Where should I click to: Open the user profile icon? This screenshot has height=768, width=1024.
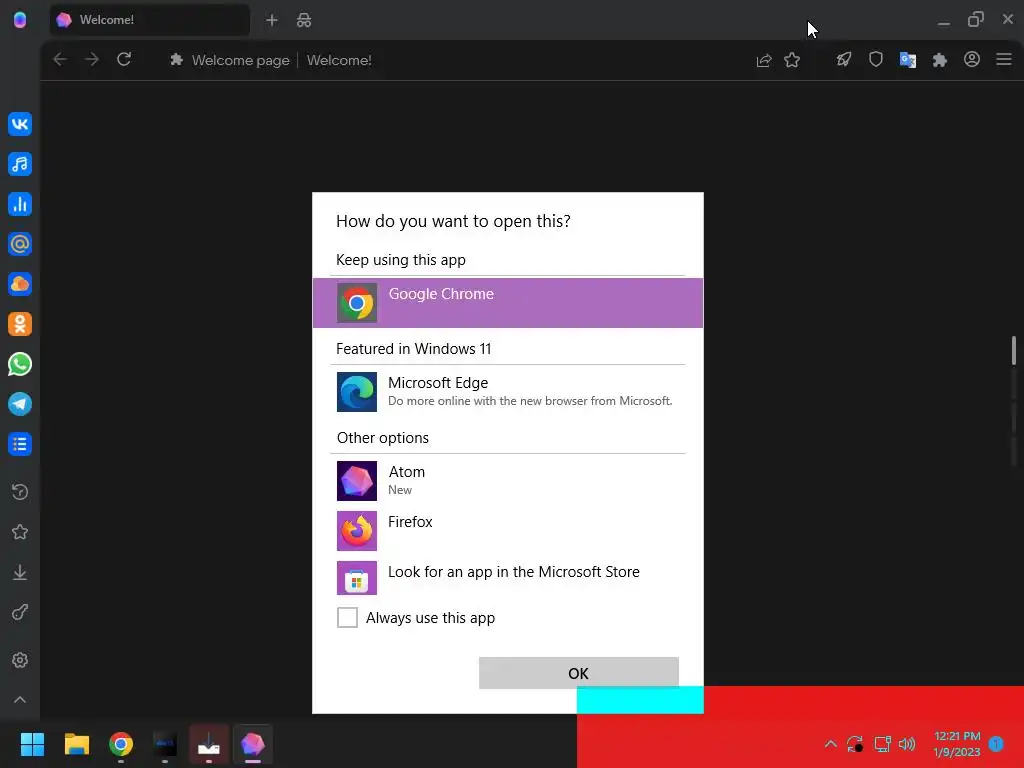click(972, 59)
